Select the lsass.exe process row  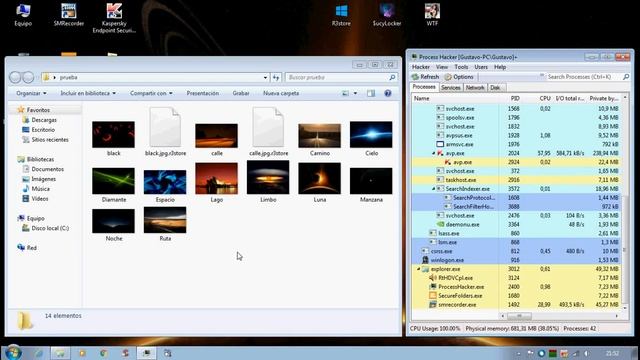click(516, 233)
